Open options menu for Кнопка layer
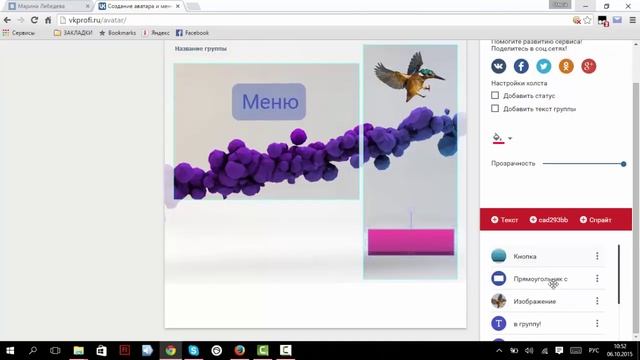 (x=597, y=256)
